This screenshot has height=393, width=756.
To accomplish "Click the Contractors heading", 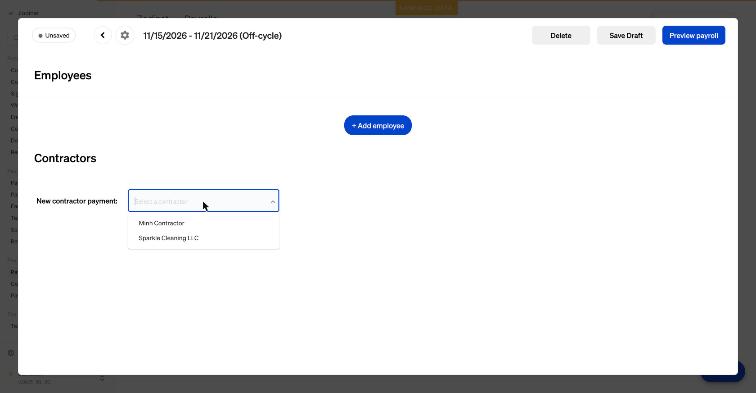I will tap(65, 159).
